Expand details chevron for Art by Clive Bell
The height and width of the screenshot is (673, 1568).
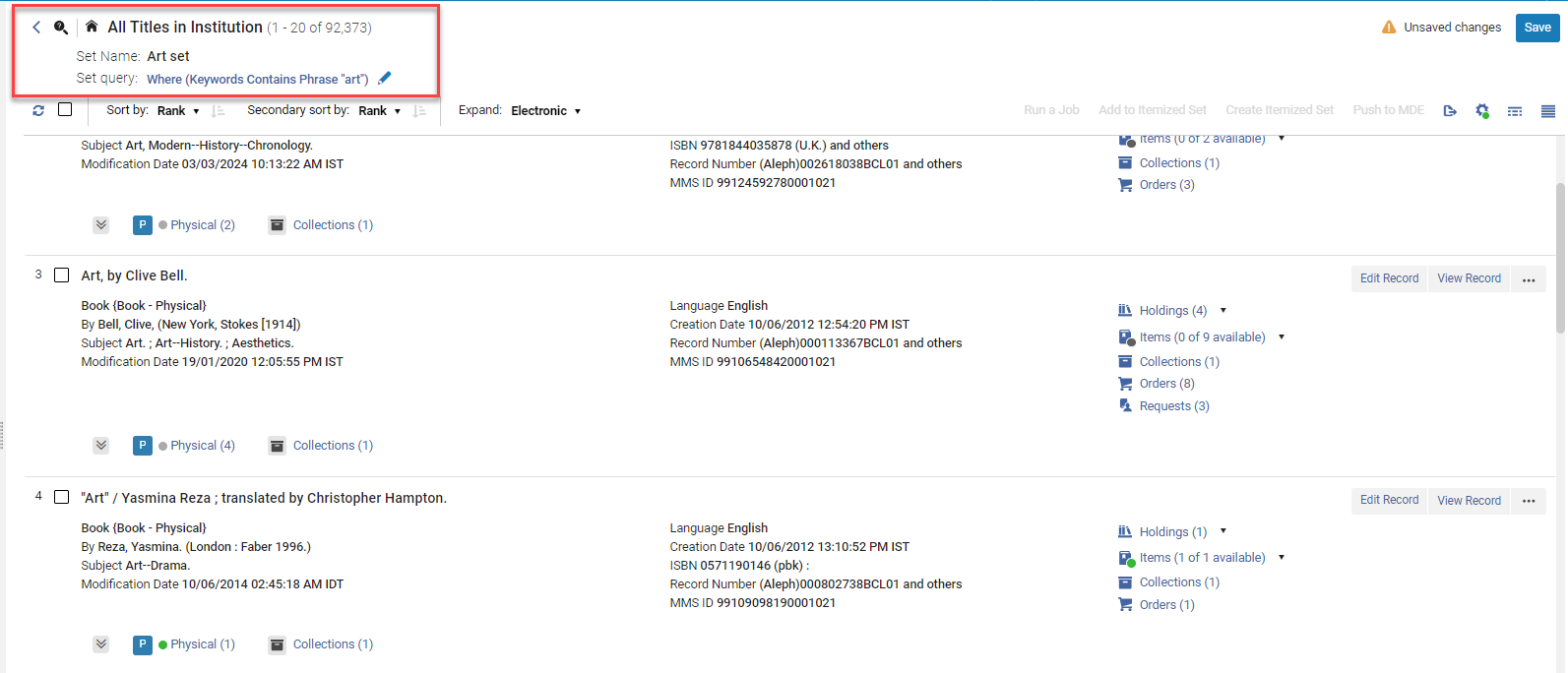pyautogui.click(x=101, y=446)
